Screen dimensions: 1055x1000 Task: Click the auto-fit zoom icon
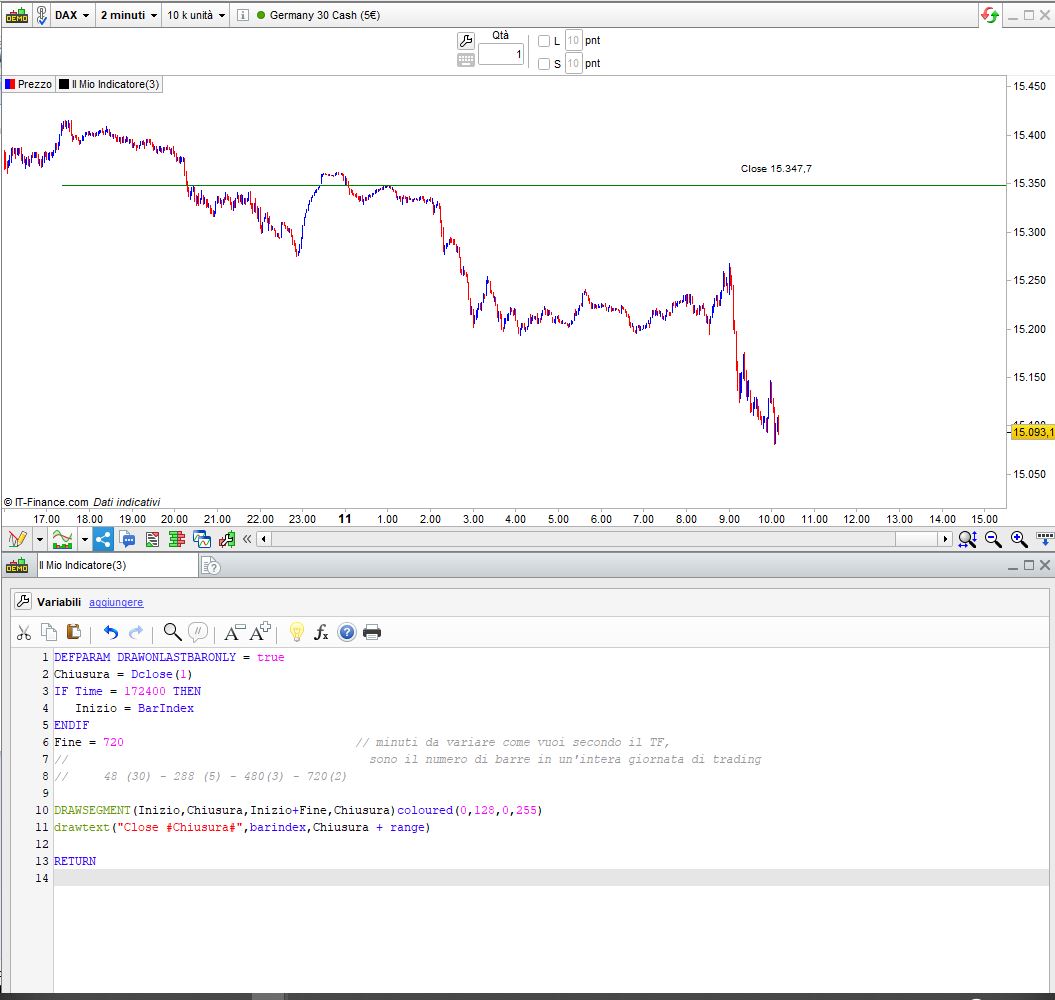pyautogui.click(x=968, y=539)
